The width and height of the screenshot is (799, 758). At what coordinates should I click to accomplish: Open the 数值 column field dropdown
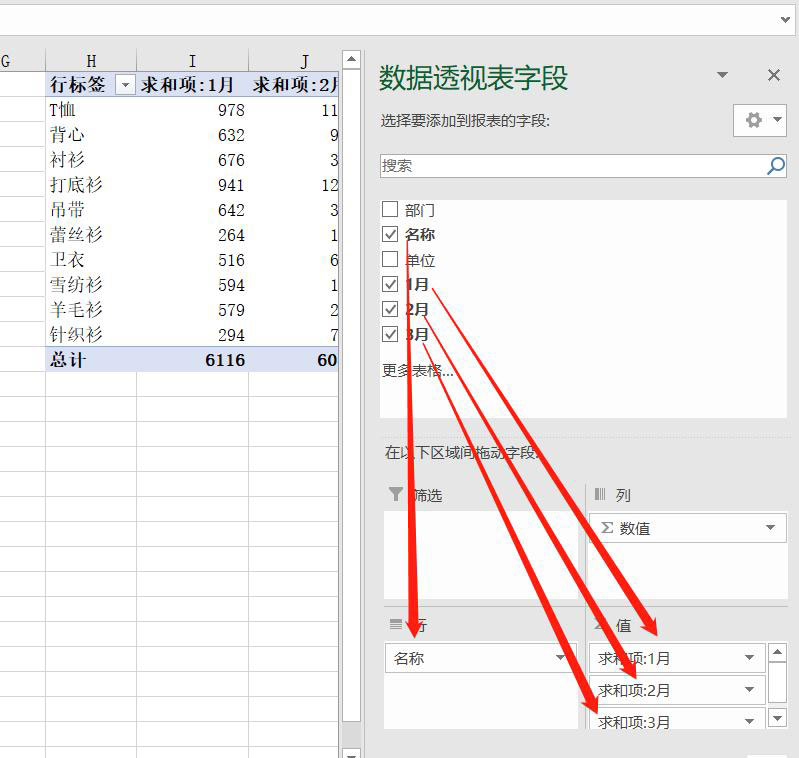(770, 528)
